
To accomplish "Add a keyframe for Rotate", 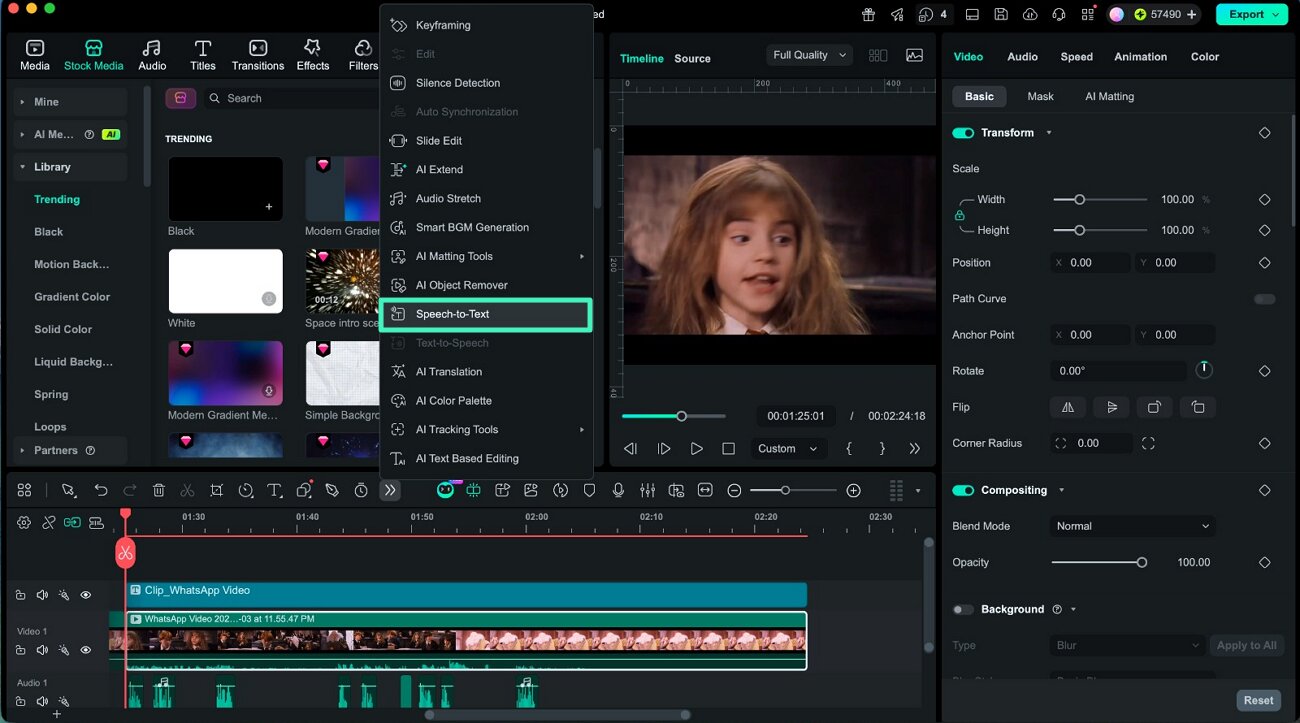I will (x=1264, y=371).
